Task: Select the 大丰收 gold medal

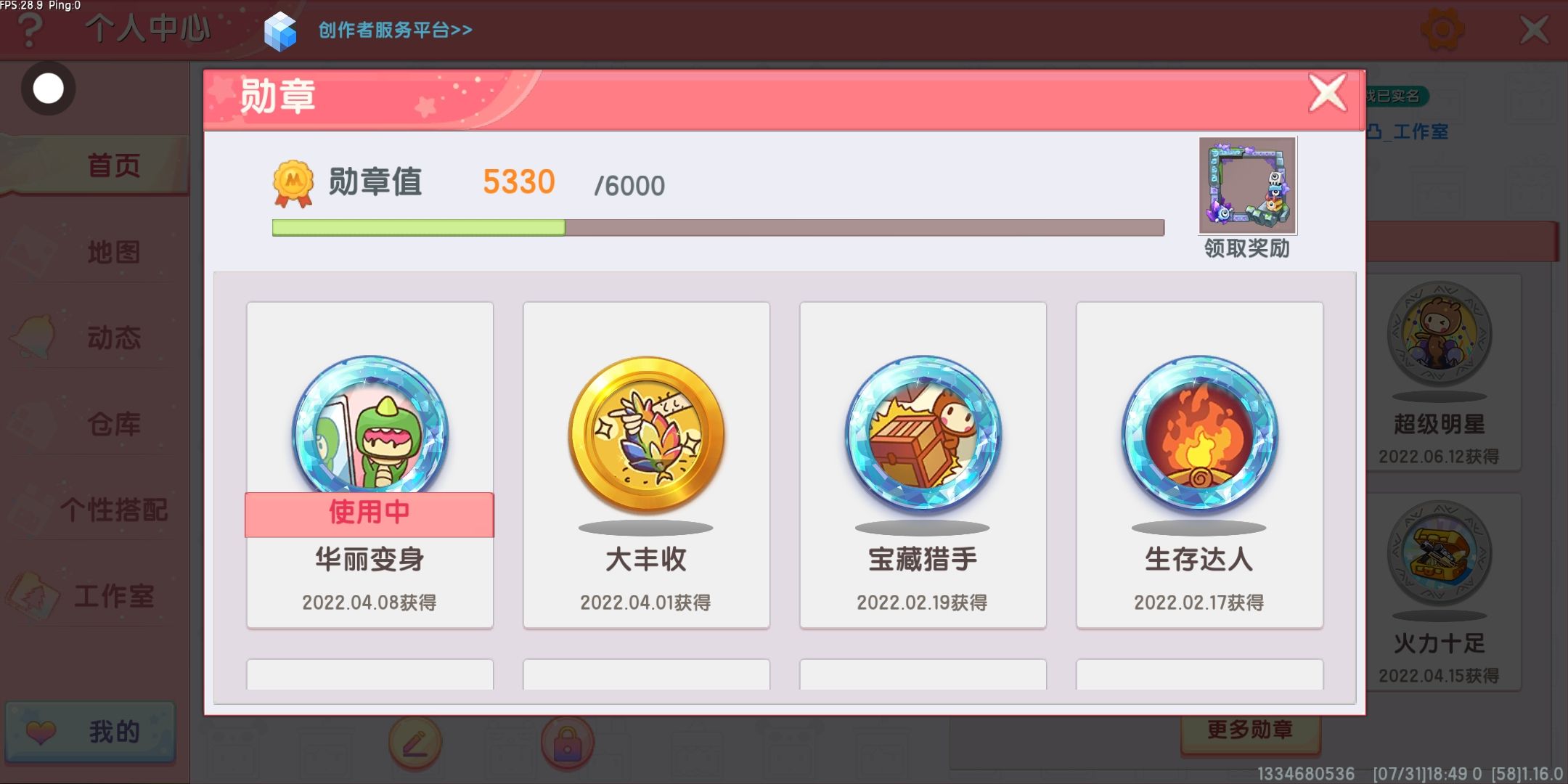Action: pos(646,465)
